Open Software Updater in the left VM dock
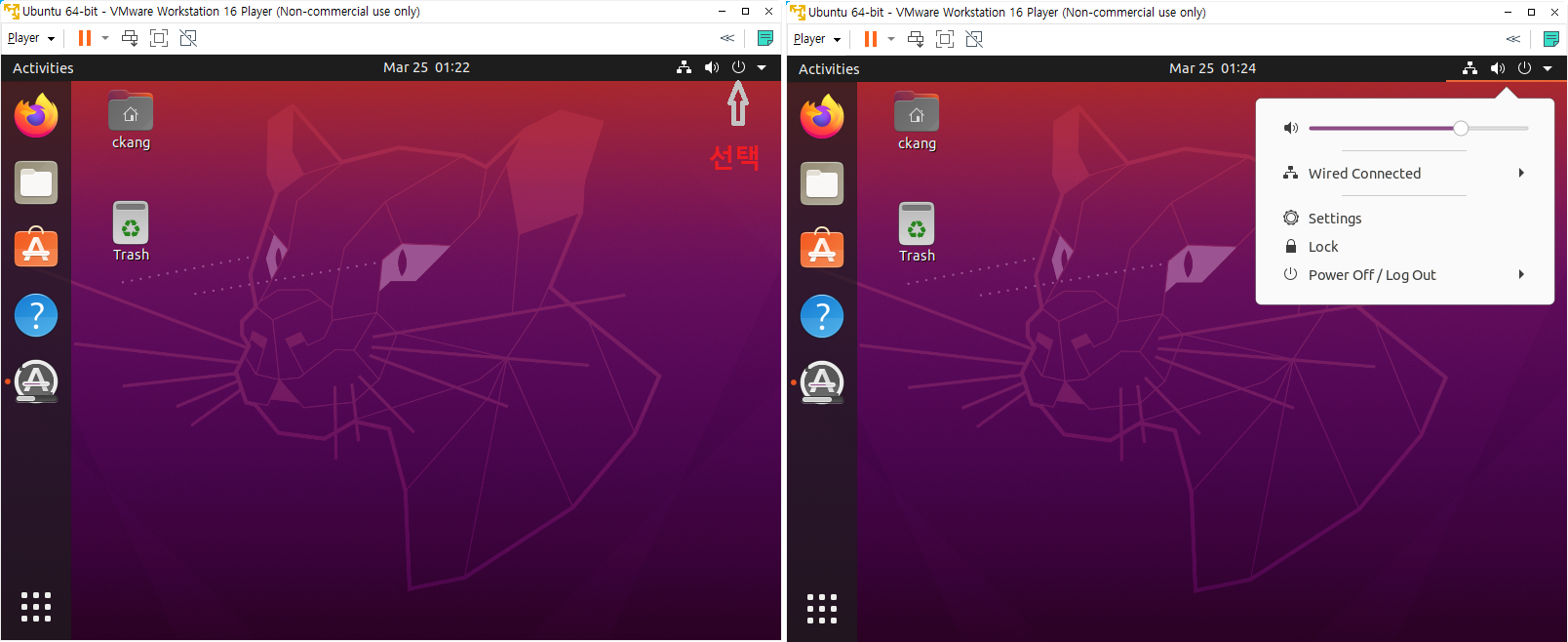The width and height of the screenshot is (1568, 642). click(36, 381)
